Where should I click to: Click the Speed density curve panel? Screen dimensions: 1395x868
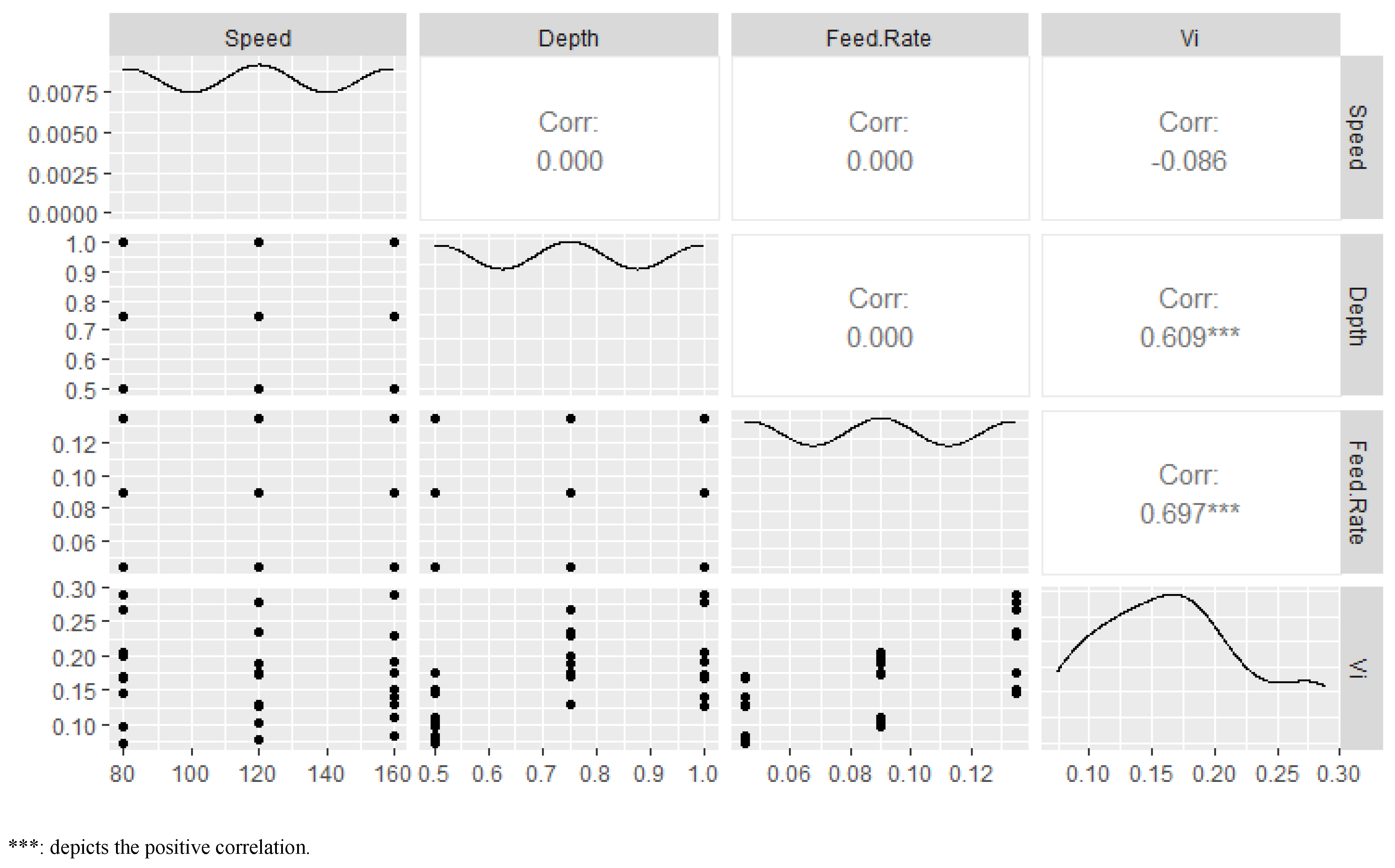coord(257,137)
